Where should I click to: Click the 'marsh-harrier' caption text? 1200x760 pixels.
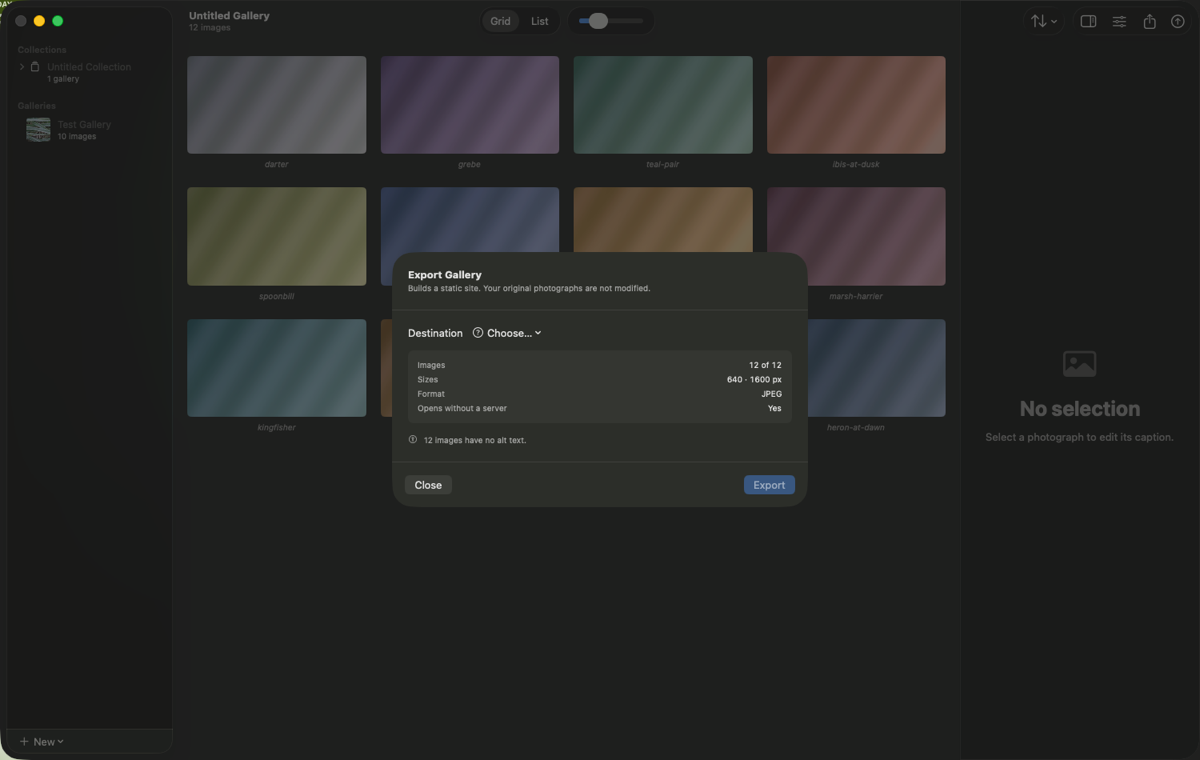pos(856,296)
